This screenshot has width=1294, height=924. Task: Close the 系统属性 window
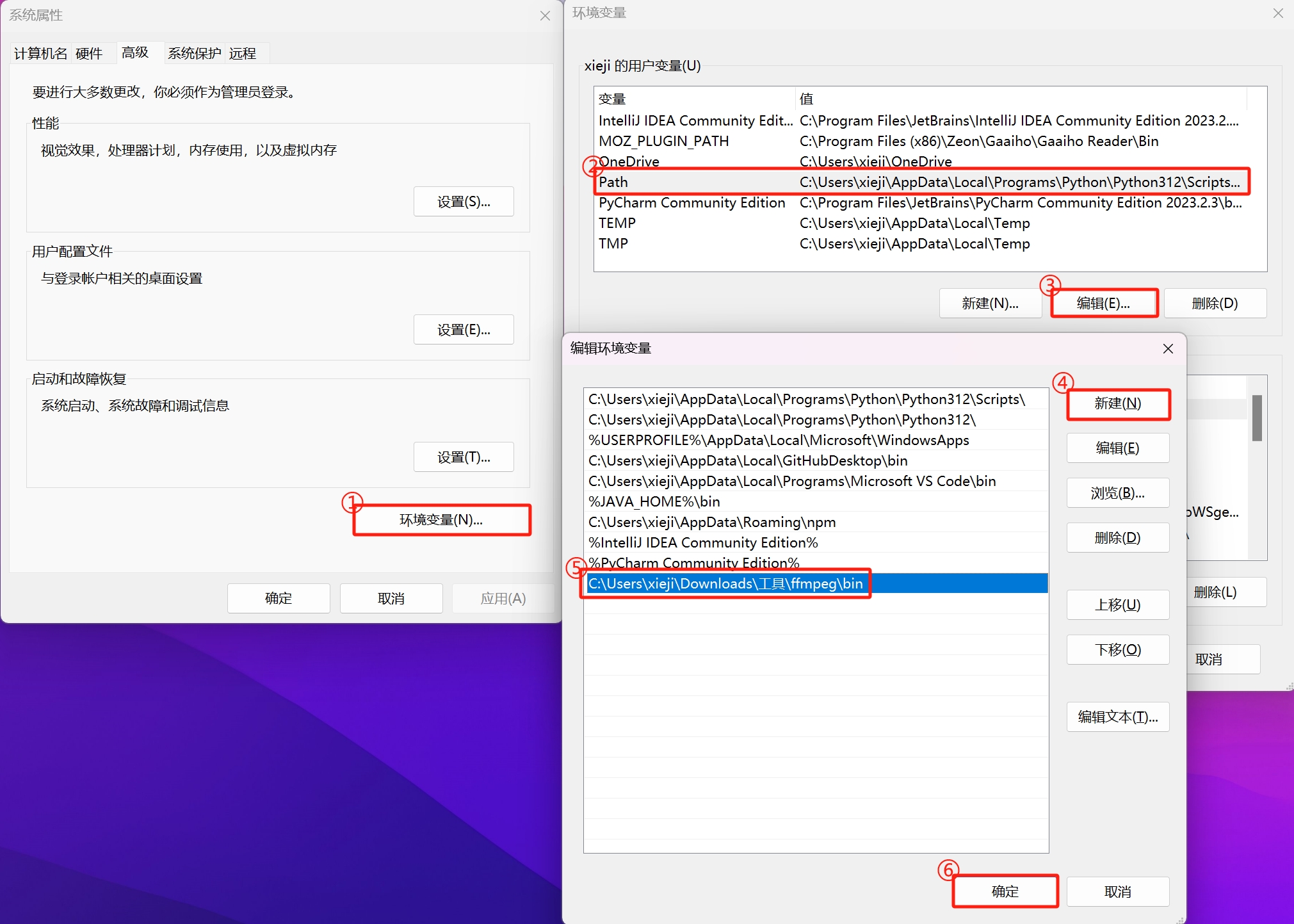click(545, 15)
